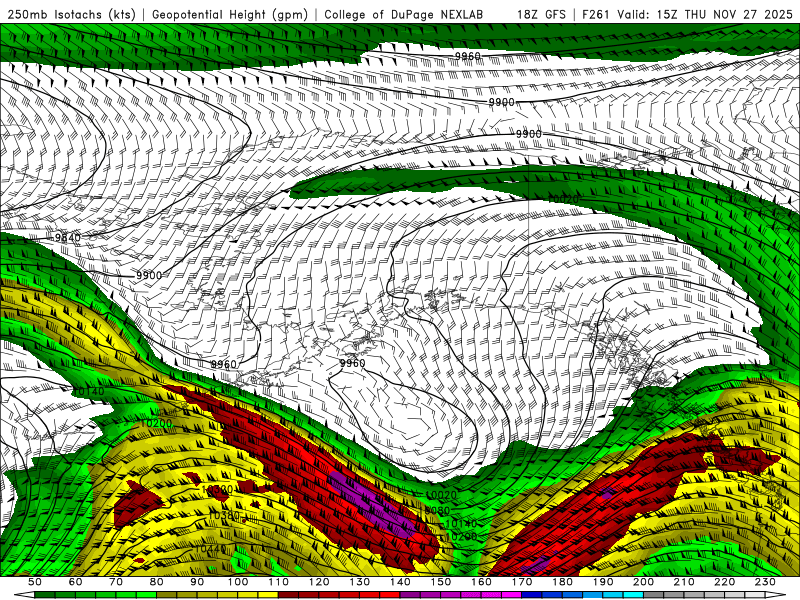Click the colorbar value 100
Viewport: 800px width, 600px height.
point(238,582)
